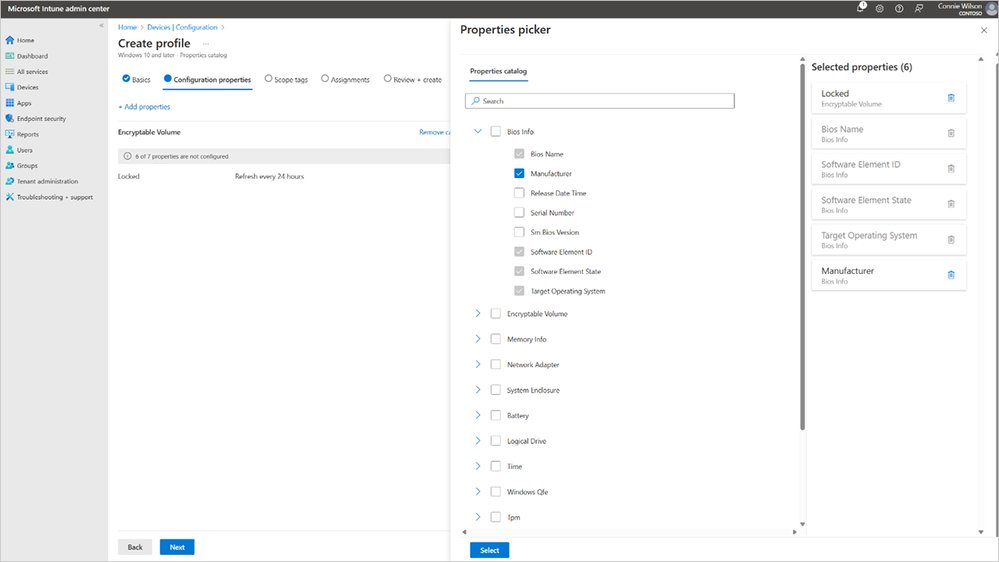Image resolution: width=999 pixels, height=562 pixels.
Task: Check the Encryptable Volume checkbox
Action: coord(496,313)
